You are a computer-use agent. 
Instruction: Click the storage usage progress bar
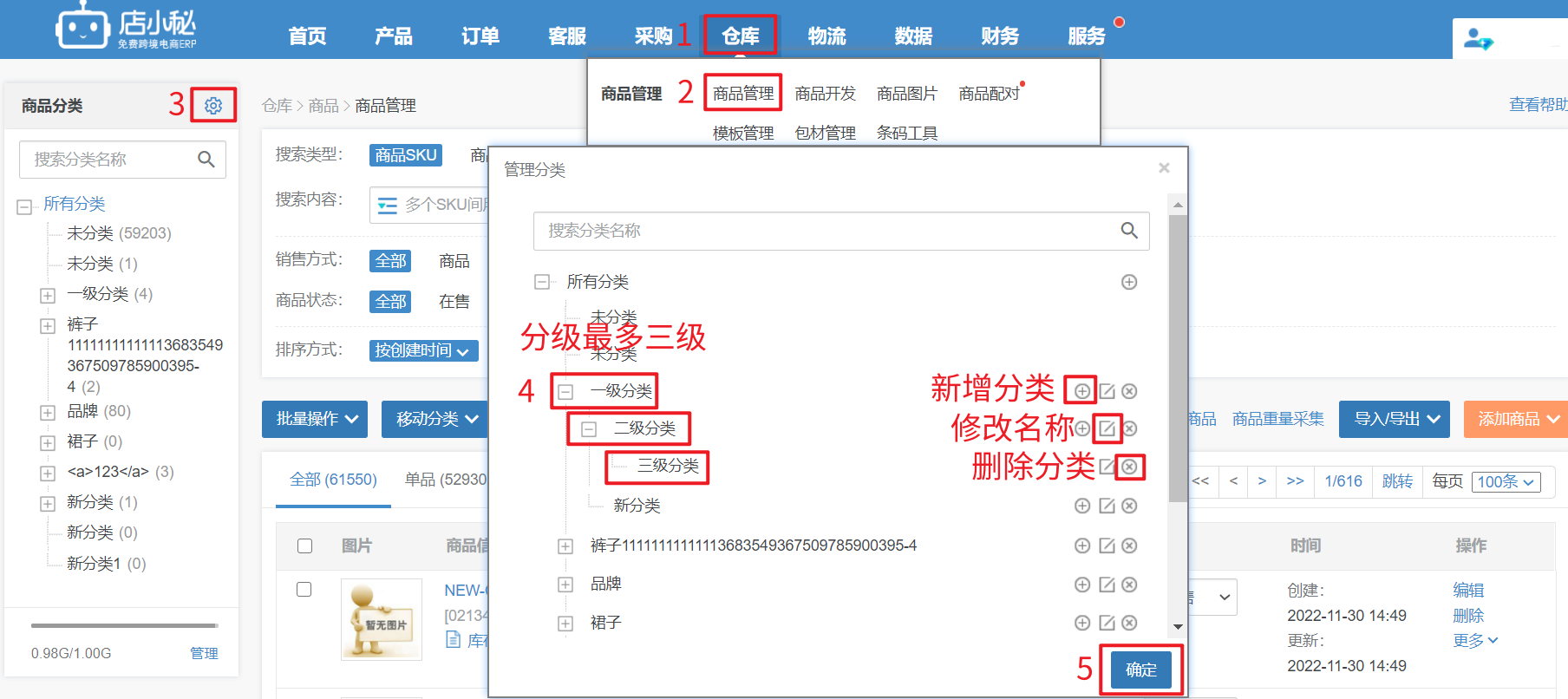tap(124, 625)
